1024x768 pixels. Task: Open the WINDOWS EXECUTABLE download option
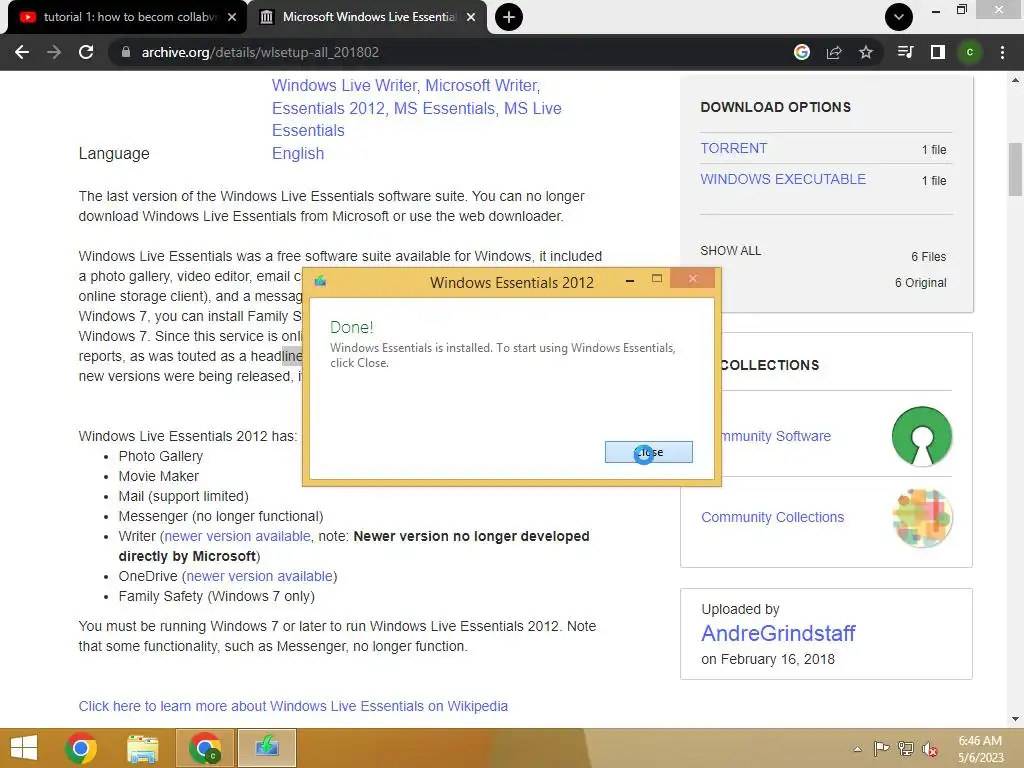click(x=783, y=179)
